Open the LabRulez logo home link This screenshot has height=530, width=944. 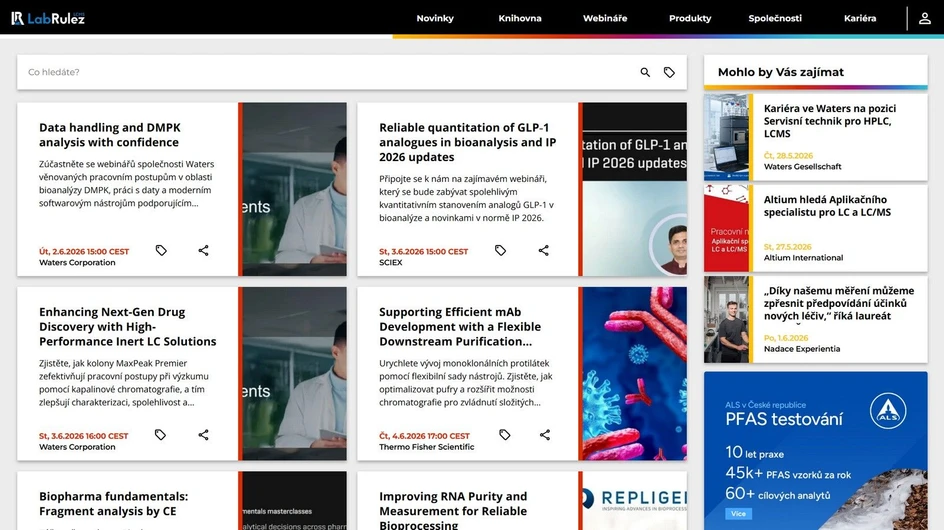coord(48,18)
